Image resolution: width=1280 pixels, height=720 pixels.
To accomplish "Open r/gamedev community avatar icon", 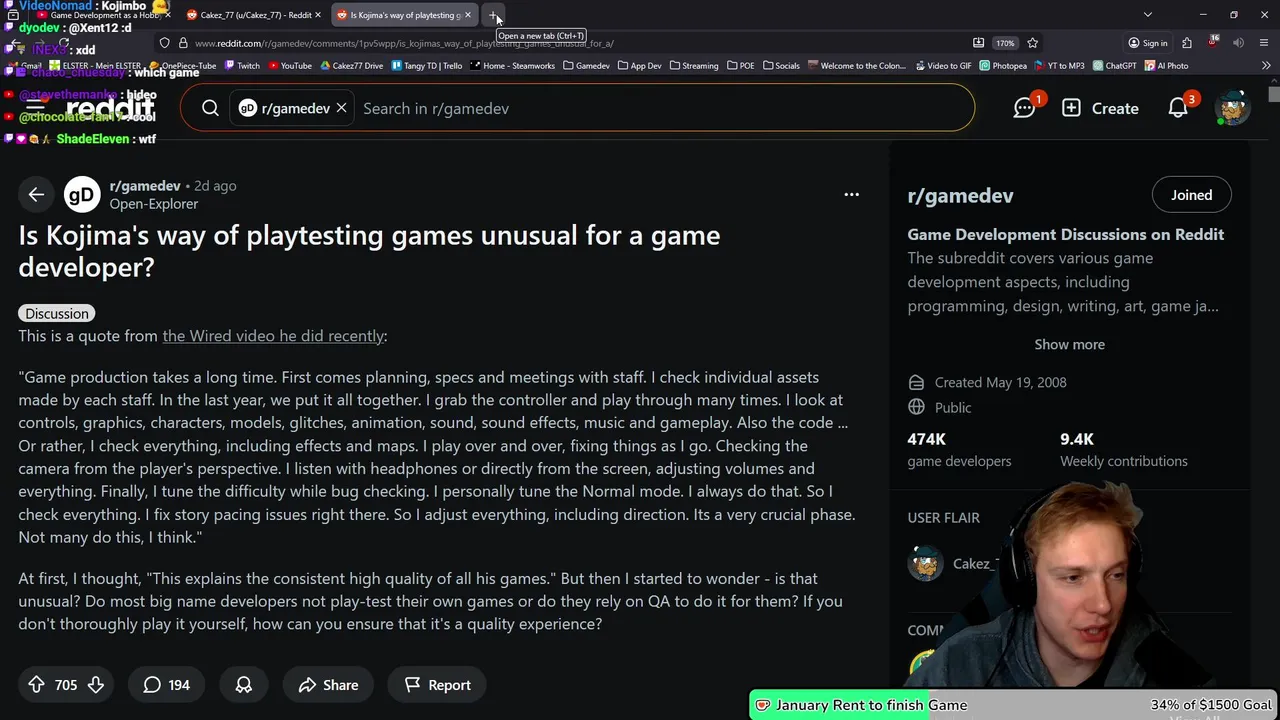I will [82, 195].
